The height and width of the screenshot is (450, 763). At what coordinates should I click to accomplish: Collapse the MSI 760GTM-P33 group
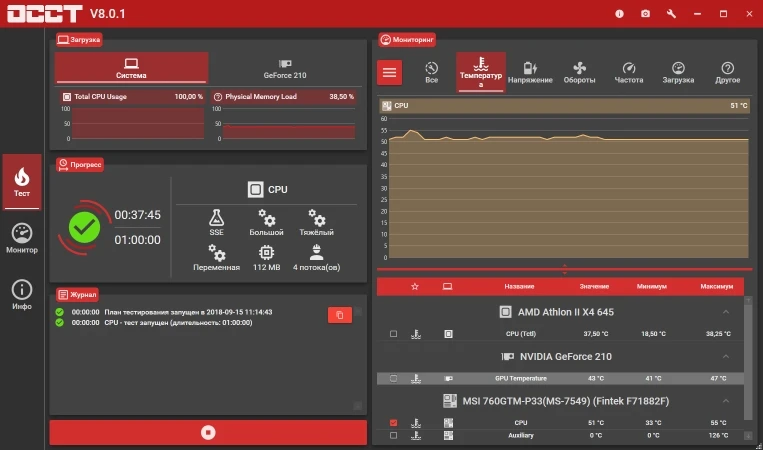click(x=726, y=401)
